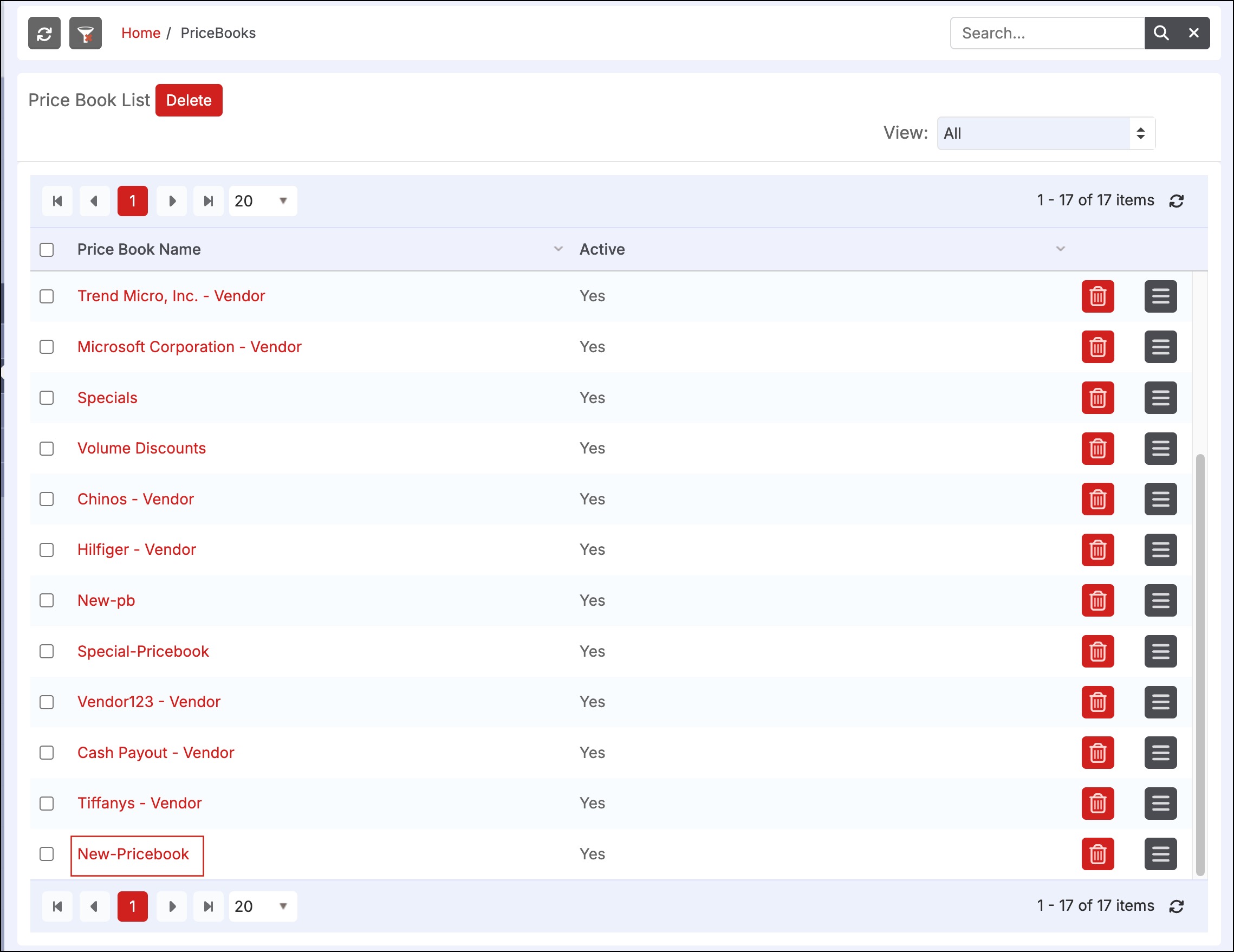
Task: Refresh the grid using the bottom pager refresh icon
Action: [1177, 907]
